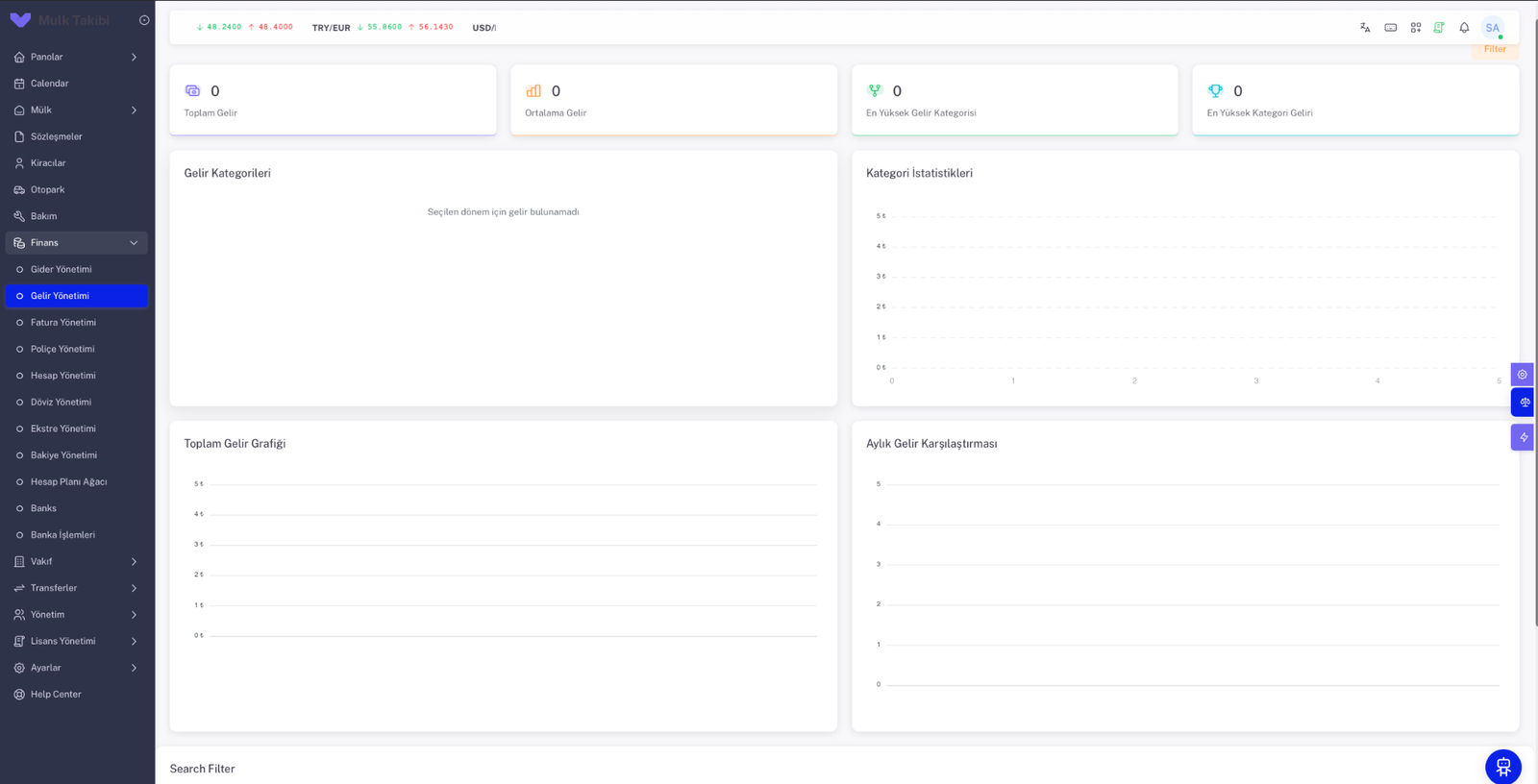This screenshot has height=784, width=1538.
Task: Click the green document scroll icon
Action: (1439, 28)
